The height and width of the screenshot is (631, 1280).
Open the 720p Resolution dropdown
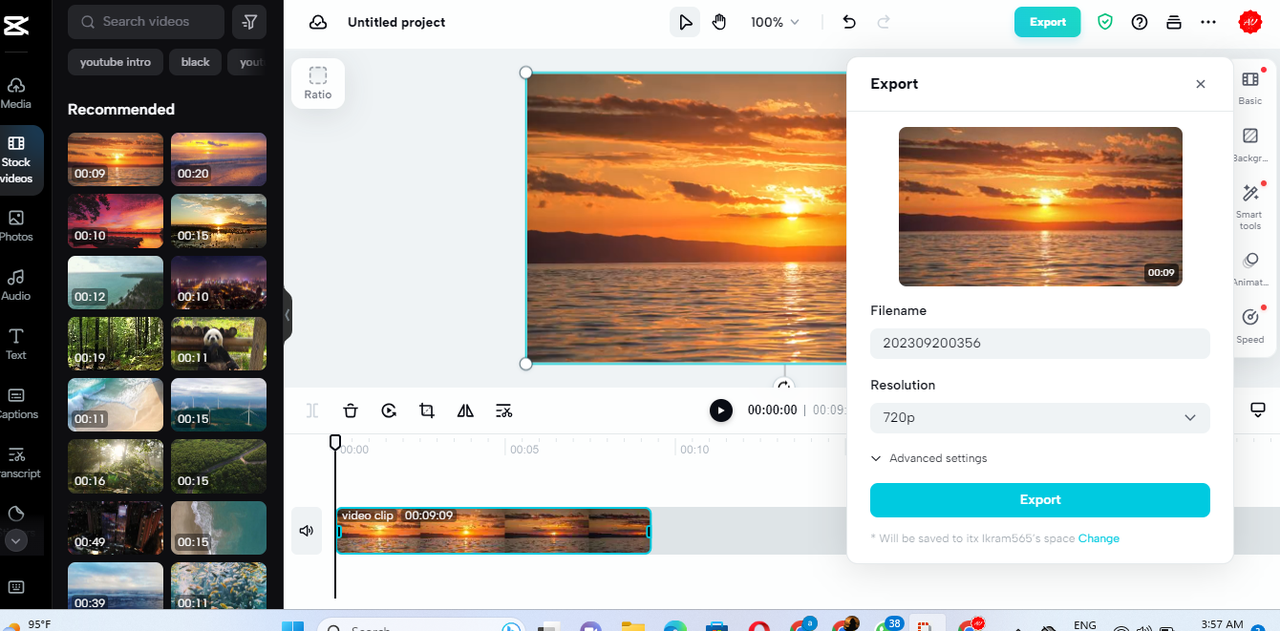tap(1040, 418)
